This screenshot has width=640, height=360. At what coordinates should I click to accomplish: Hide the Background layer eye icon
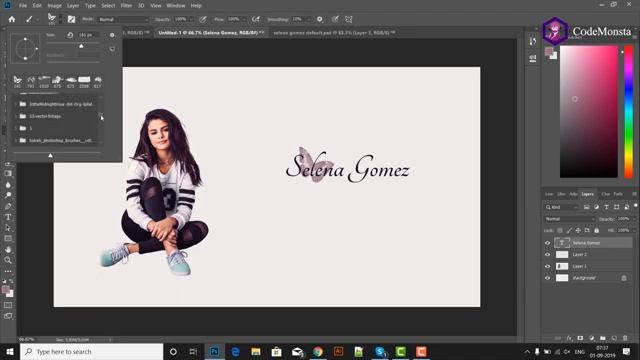click(x=547, y=278)
